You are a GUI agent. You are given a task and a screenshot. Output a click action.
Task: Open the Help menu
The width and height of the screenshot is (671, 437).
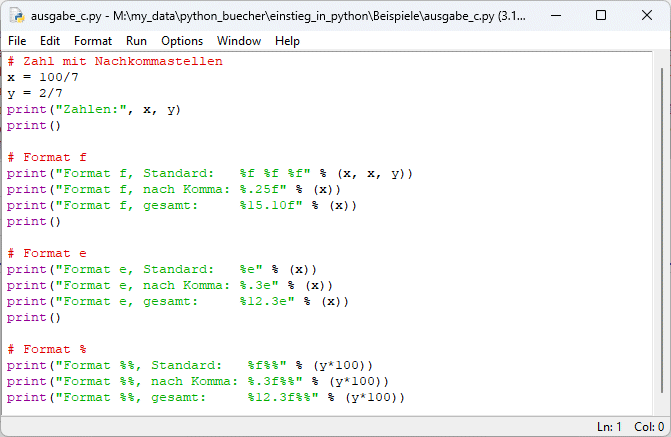pos(287,41)
